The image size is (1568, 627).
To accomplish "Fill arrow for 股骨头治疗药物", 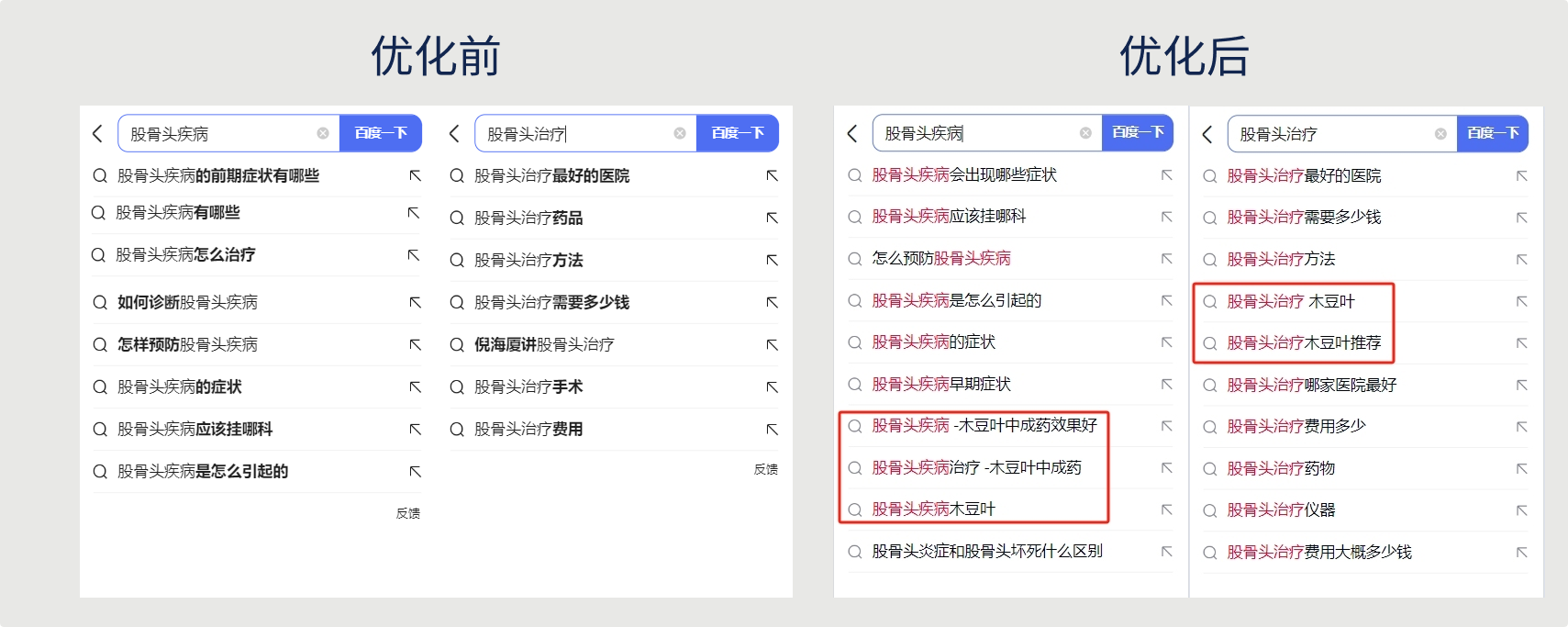I will [x=1522, y=469].
